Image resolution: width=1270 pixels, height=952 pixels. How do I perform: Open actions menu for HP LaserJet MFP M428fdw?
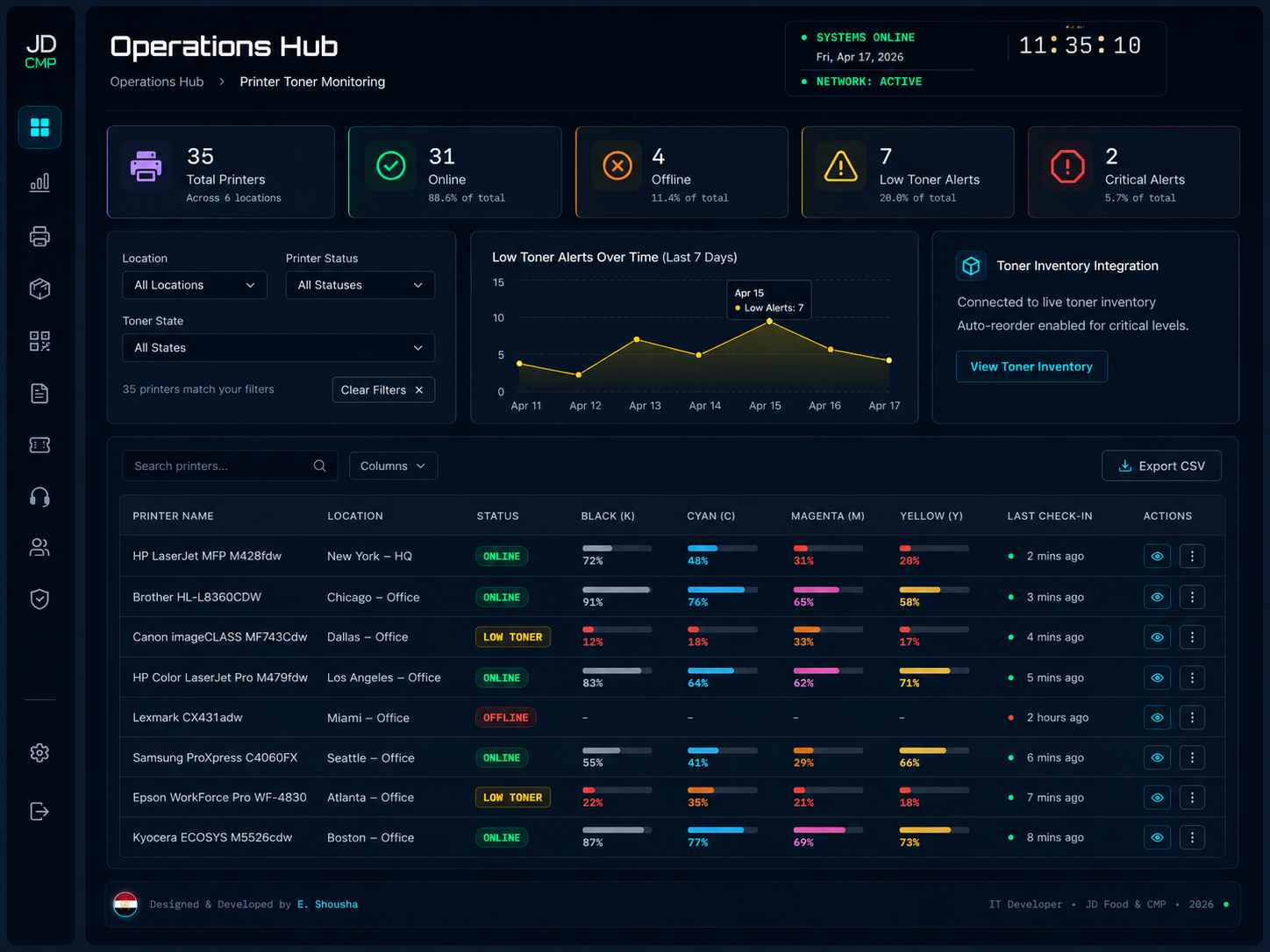(x=1192, y=556)
